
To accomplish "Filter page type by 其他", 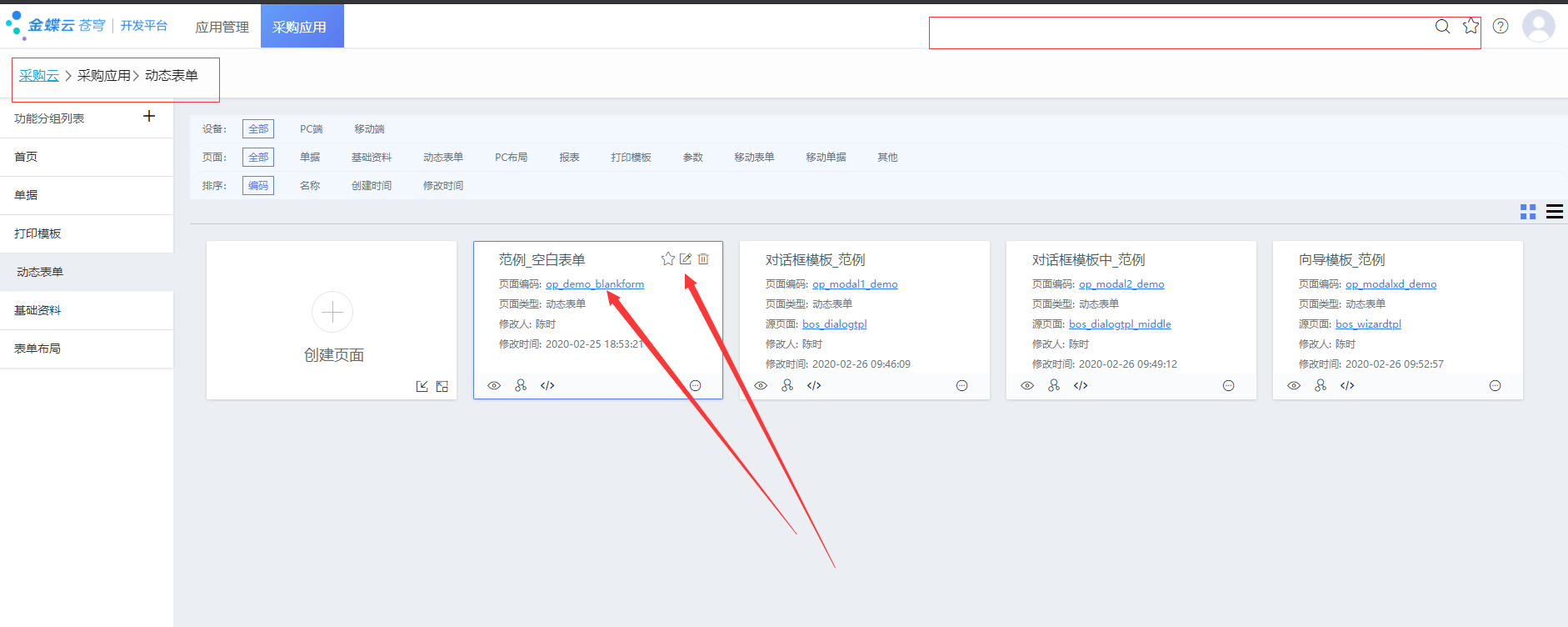I will (887, 158).
